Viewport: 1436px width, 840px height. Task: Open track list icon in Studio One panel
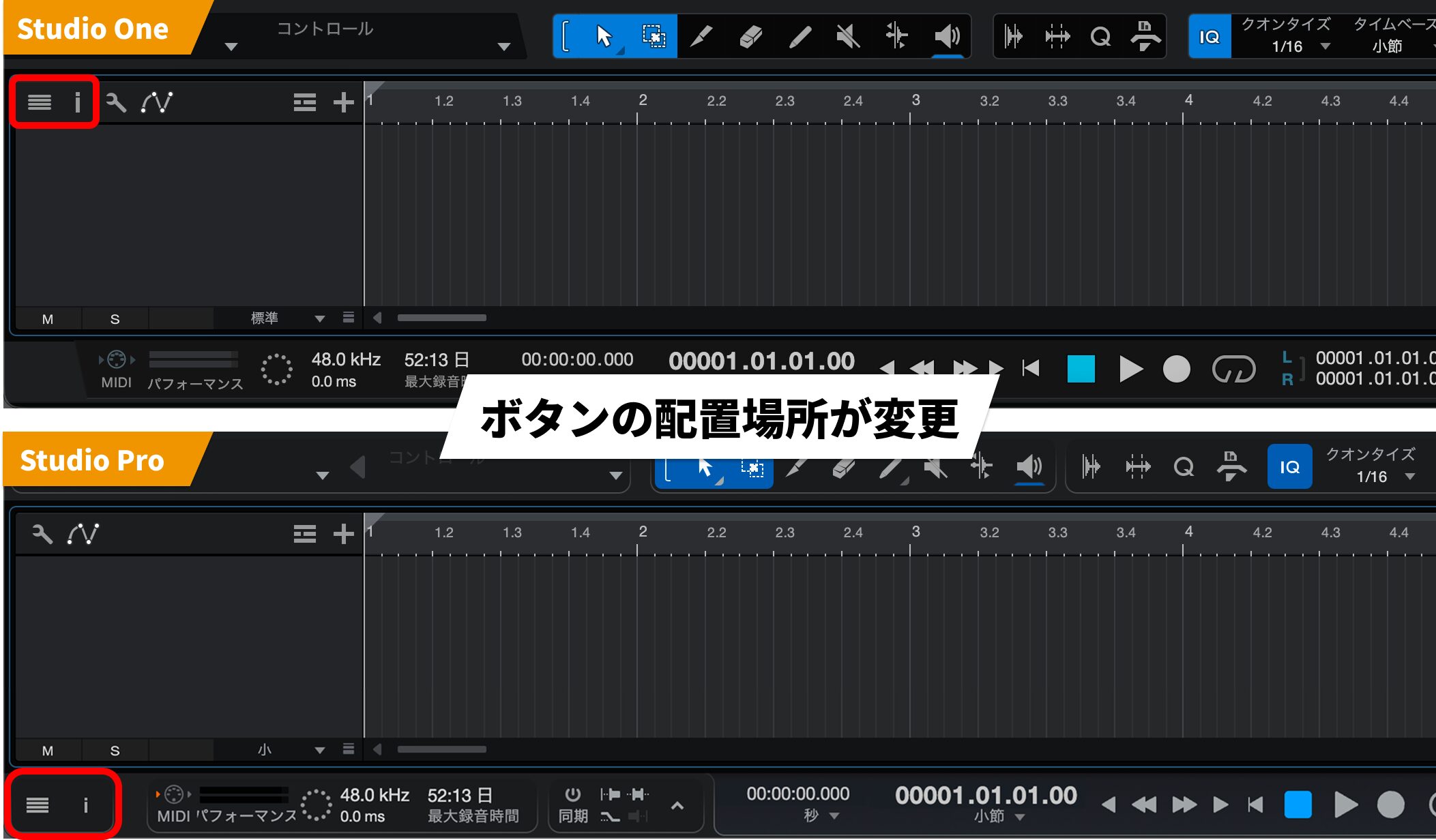40,102
